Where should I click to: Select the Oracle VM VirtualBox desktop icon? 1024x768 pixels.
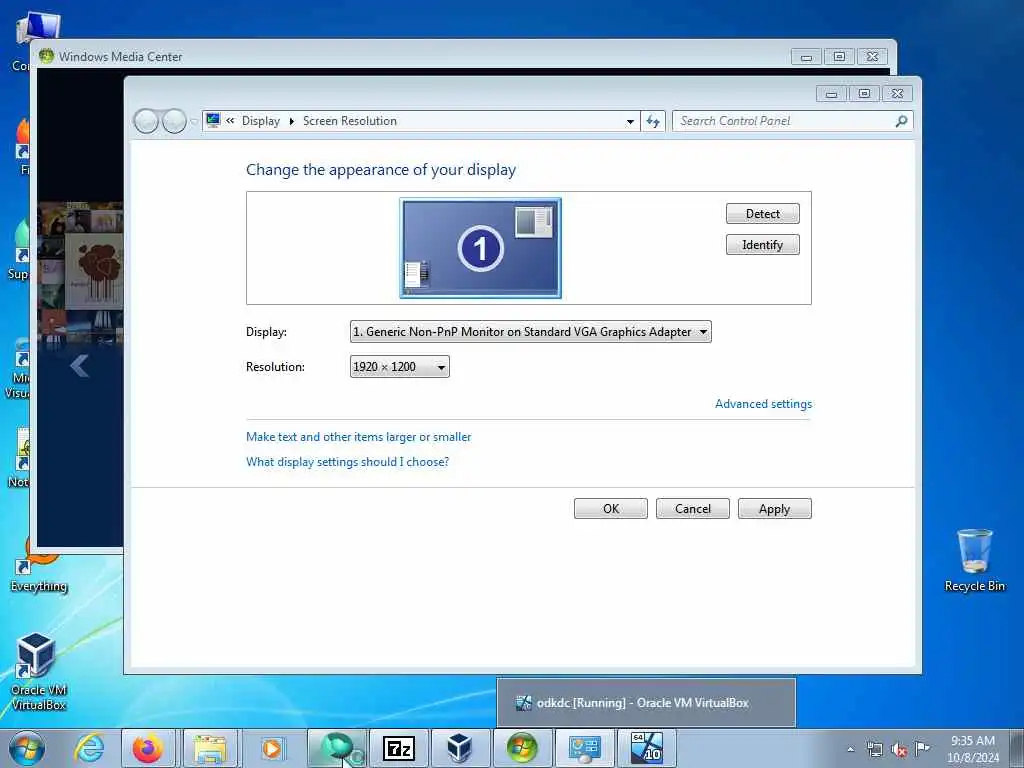point(38,671)
